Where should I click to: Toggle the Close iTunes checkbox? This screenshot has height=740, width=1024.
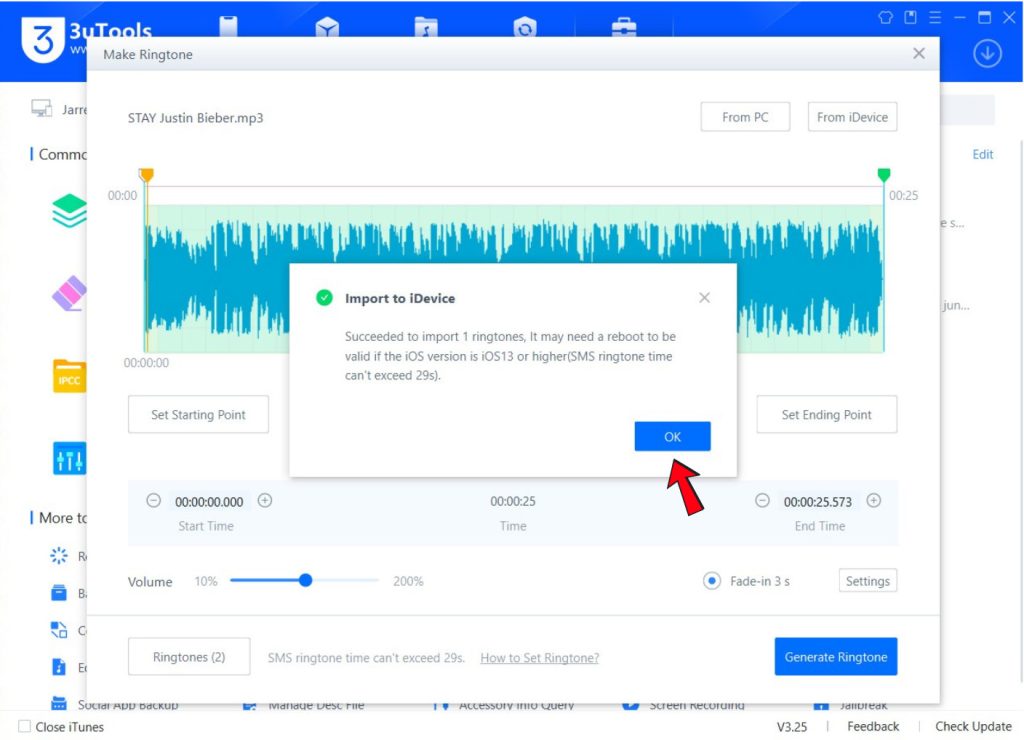click(x=25, y=726)
